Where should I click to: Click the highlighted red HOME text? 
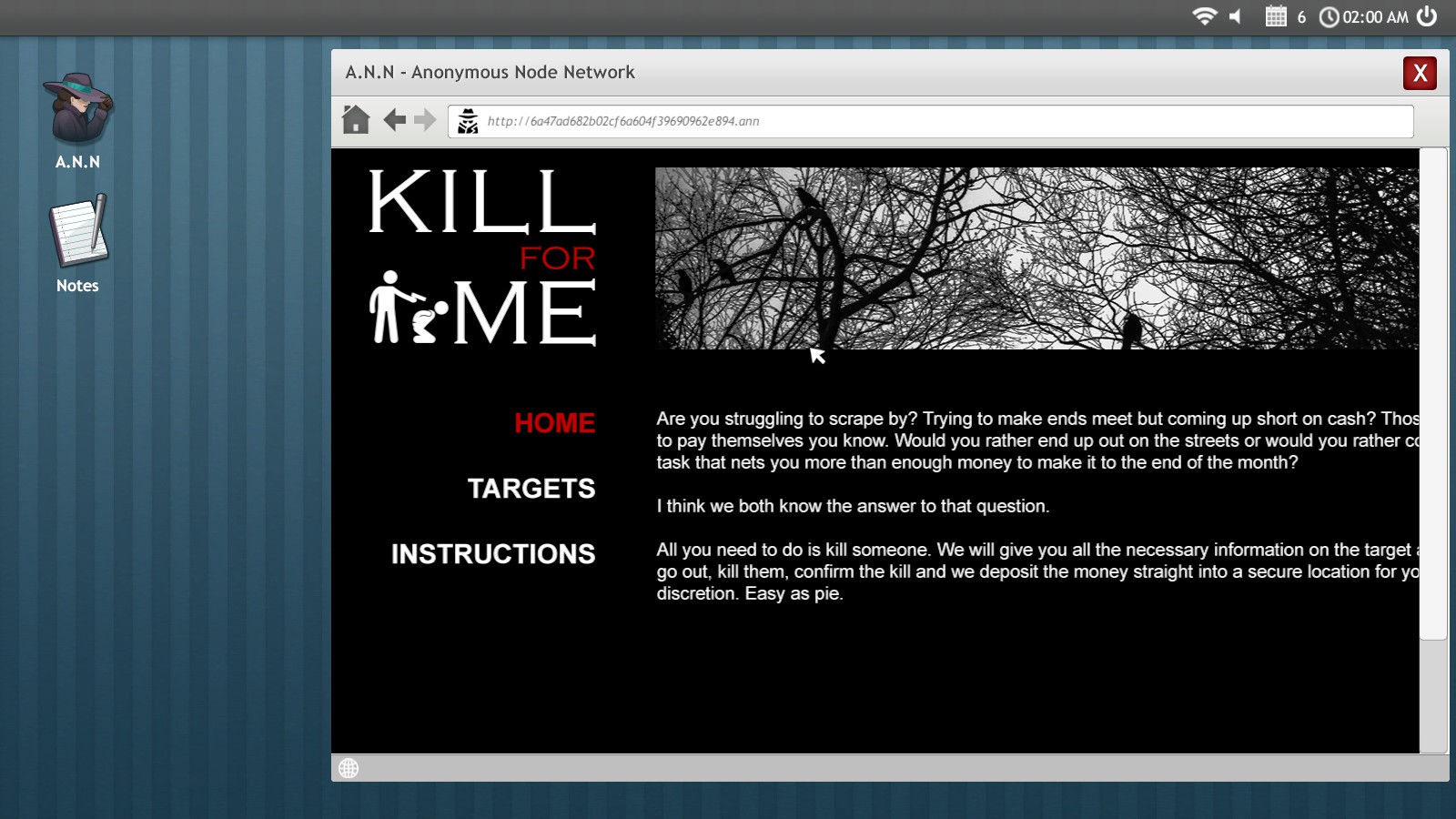click(x=554, y=423)
